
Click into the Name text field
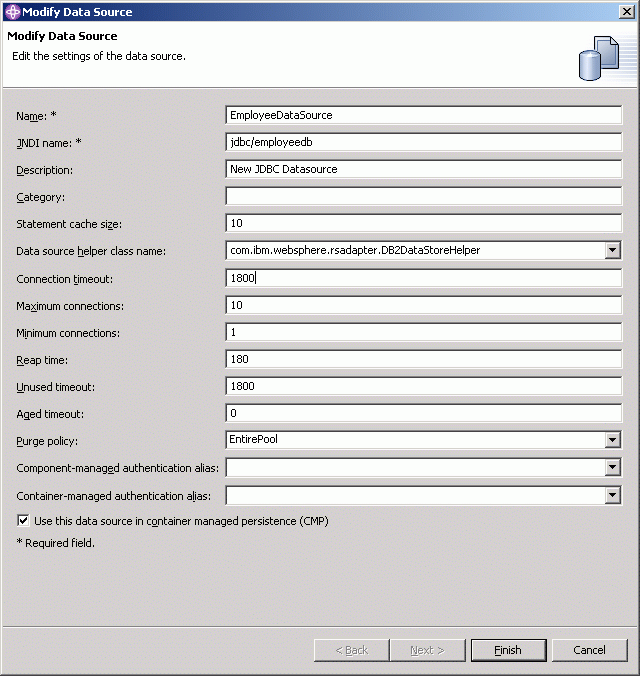[x=424, y=115]
